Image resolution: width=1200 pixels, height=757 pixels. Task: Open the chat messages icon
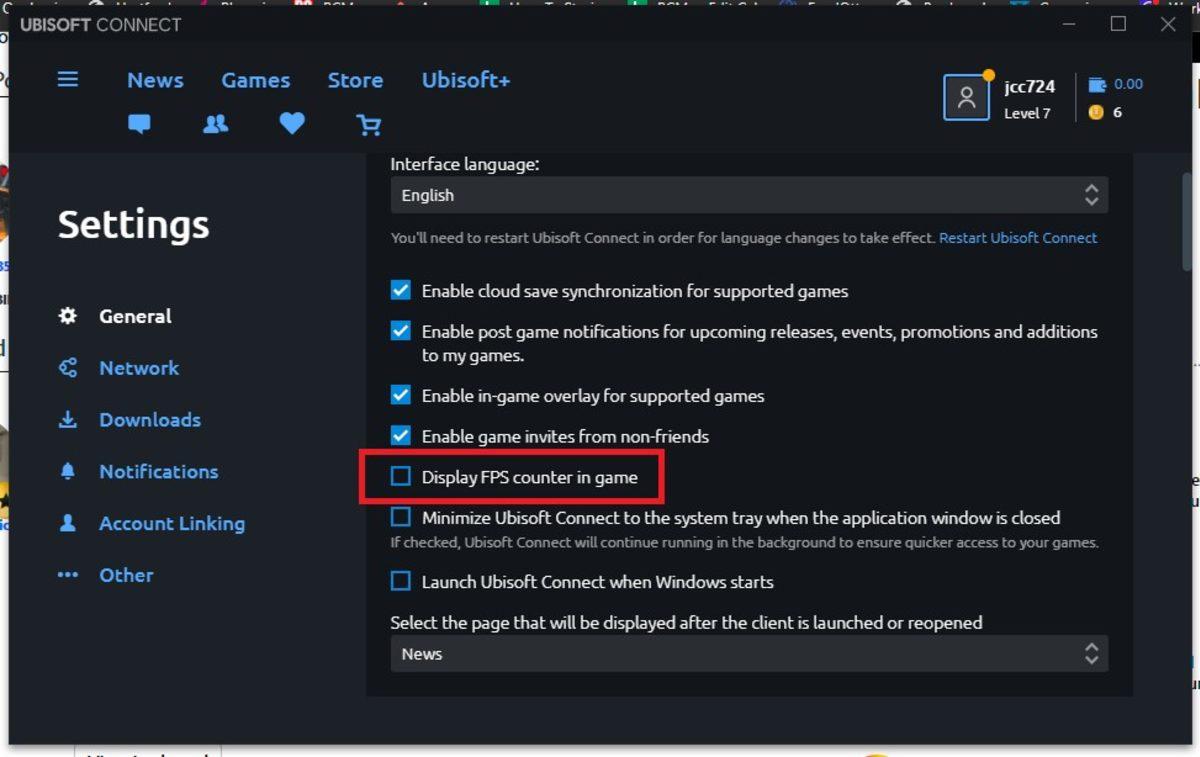139,124
